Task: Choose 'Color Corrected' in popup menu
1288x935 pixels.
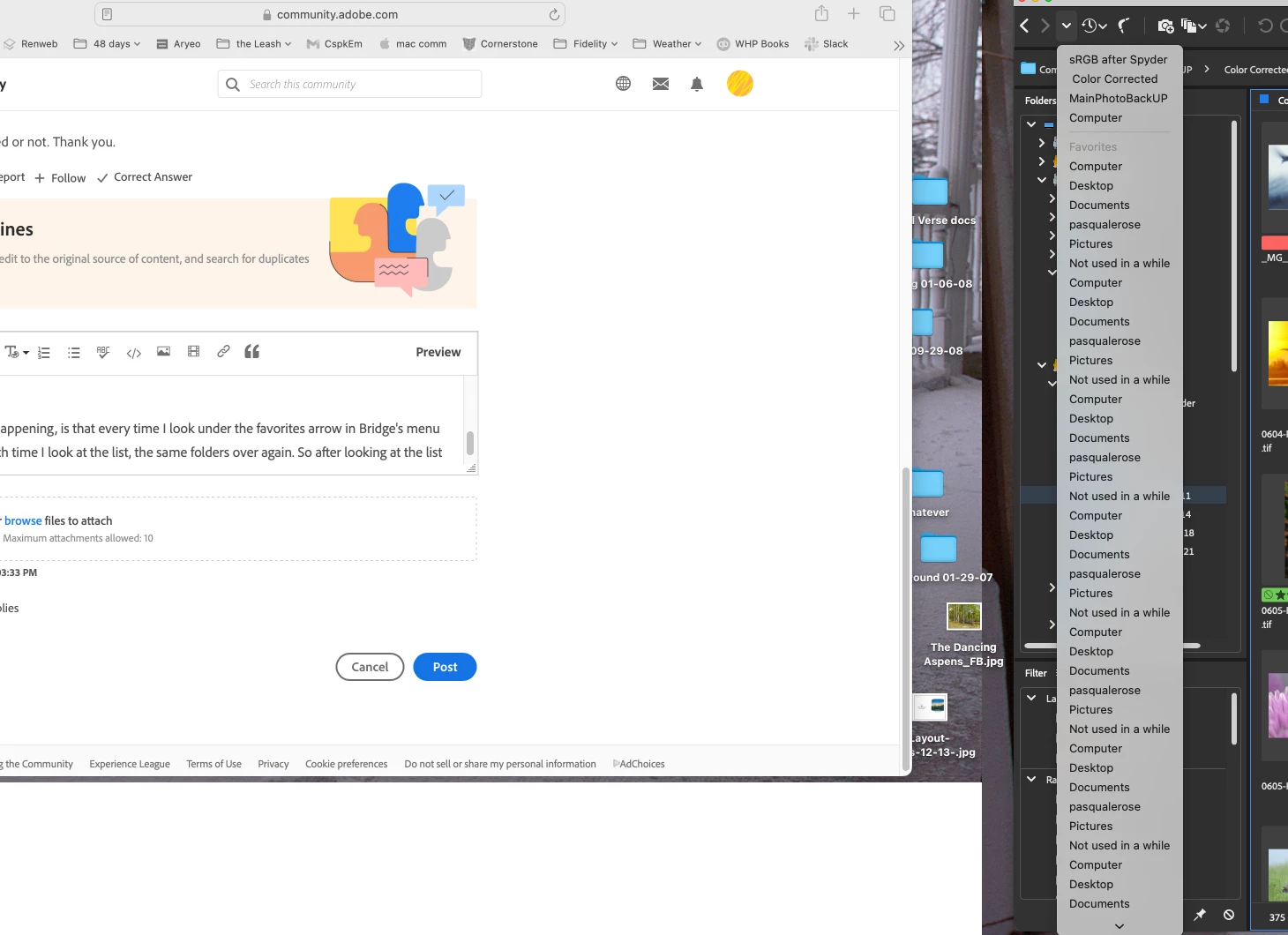Action: [1115, 79]
